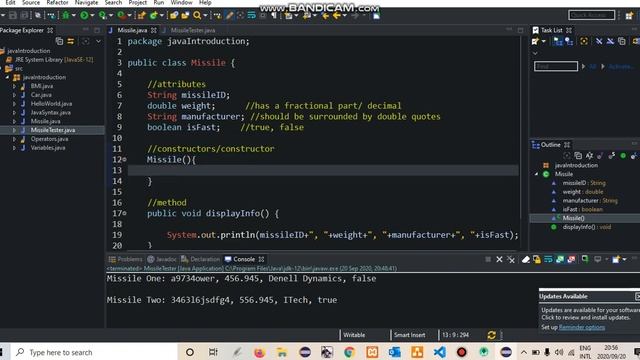Switch to the Problems tab

coord(125,259)
